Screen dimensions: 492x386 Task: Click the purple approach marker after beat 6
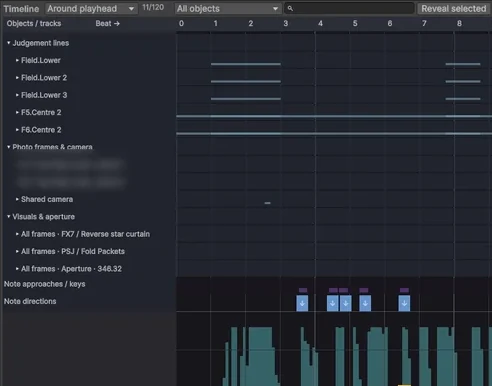pyautogui.click(x=404, y=290)
